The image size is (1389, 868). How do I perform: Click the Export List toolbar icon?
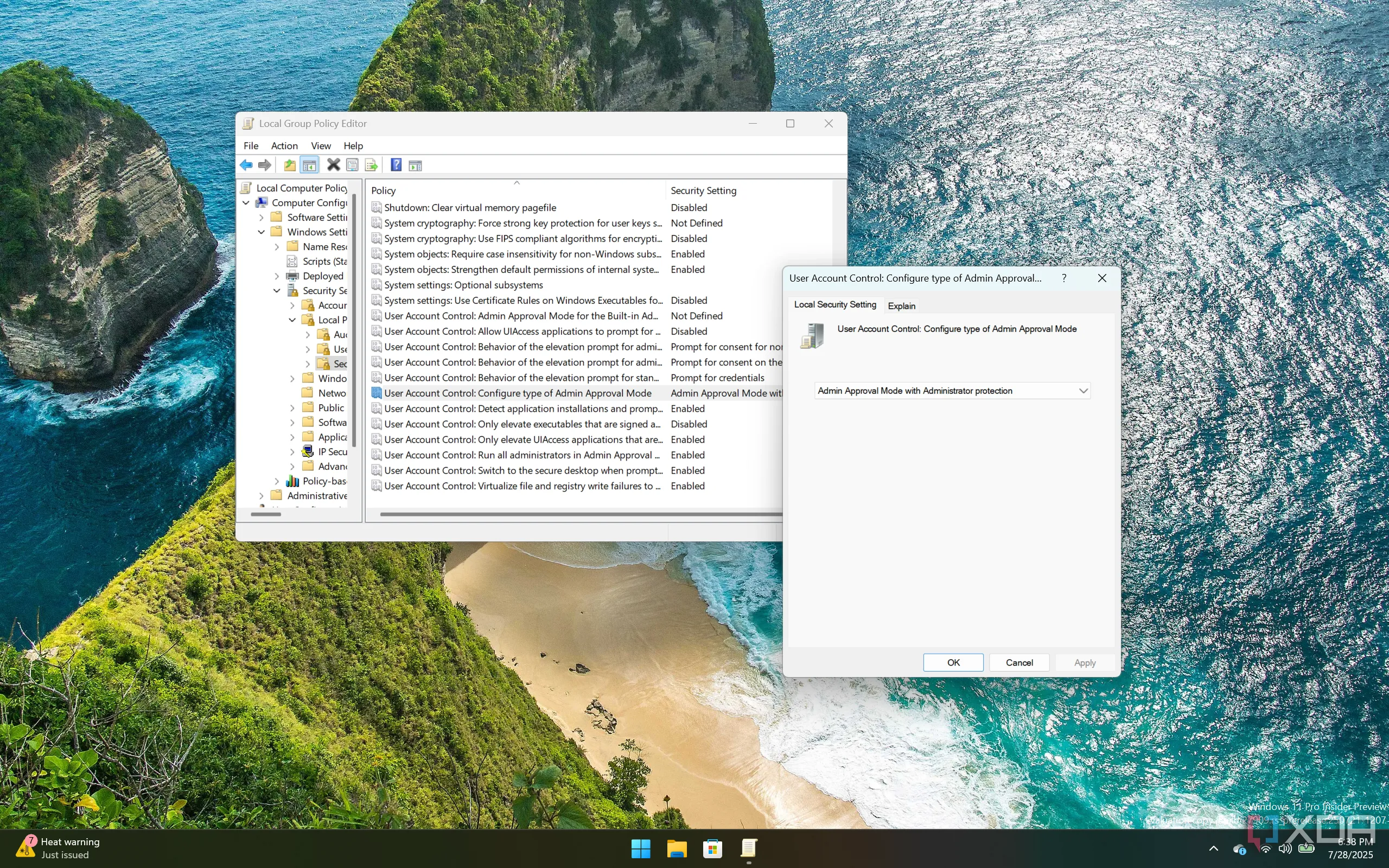pos(371,165)
